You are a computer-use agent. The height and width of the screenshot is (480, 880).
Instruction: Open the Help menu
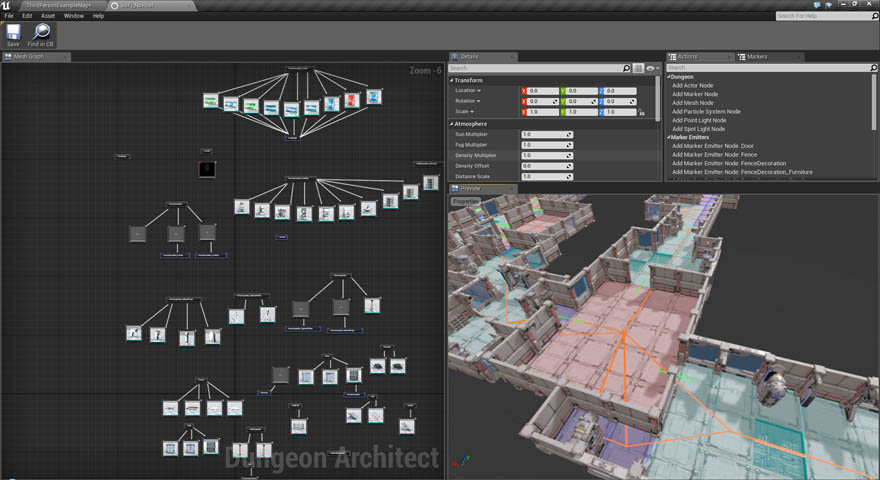point(98,16)
